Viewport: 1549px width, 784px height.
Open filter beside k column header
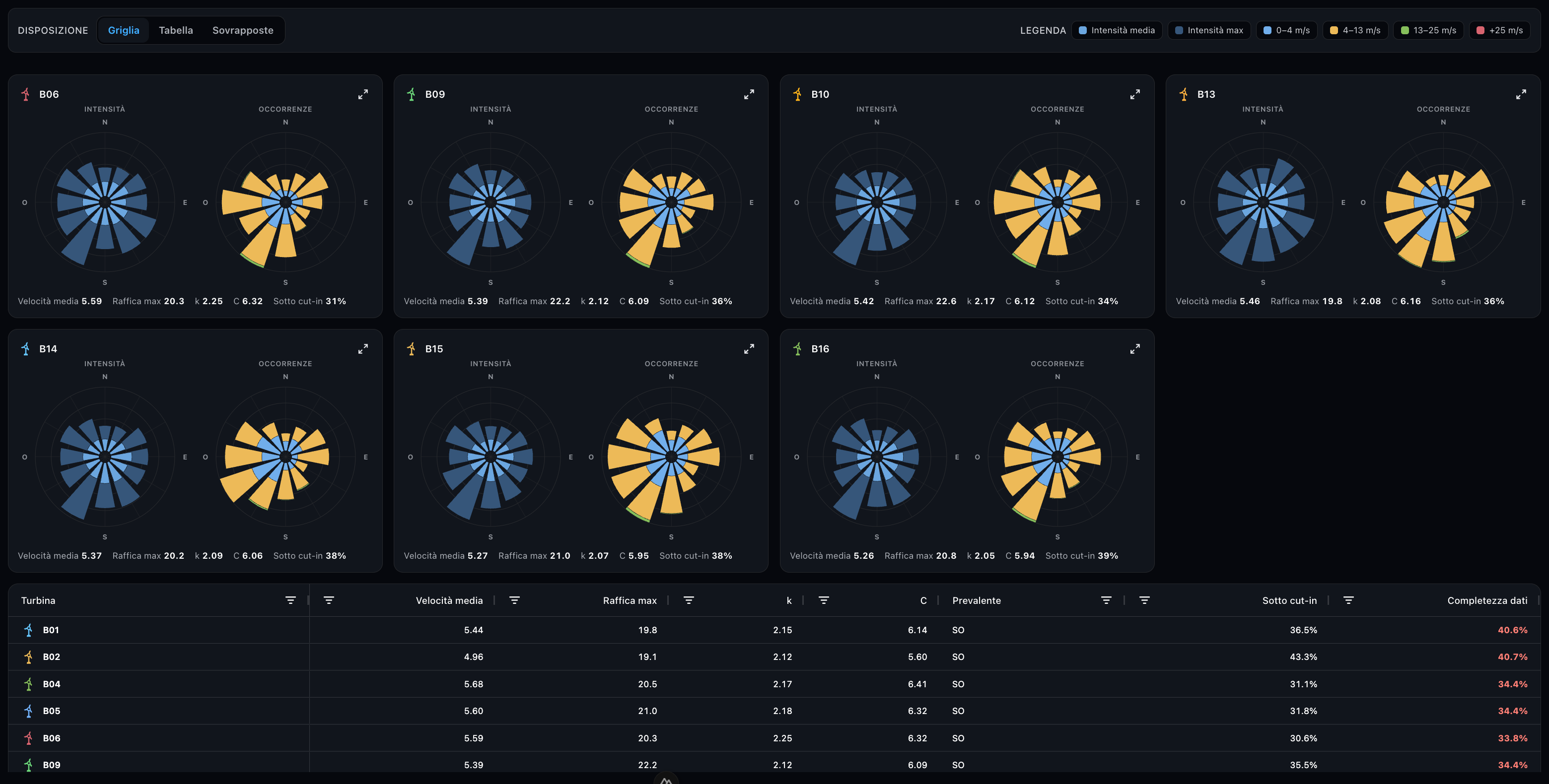click(x=689, y=601)
